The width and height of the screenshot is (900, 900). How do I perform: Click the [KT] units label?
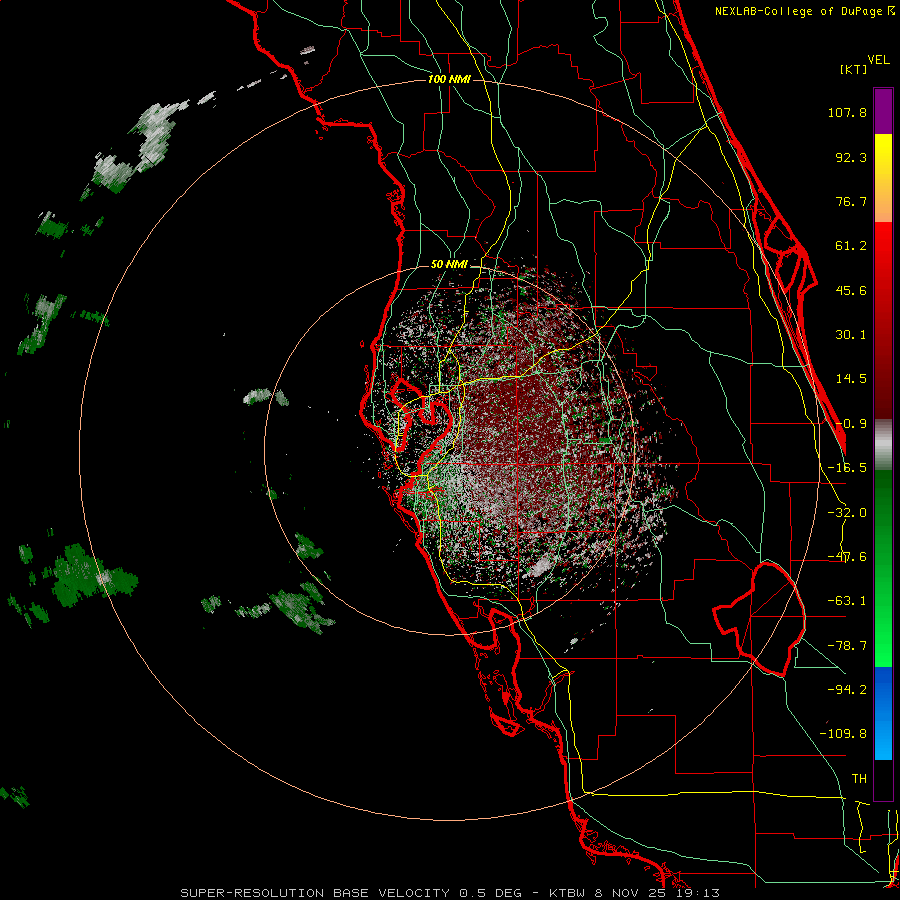[x=853, y=69]
